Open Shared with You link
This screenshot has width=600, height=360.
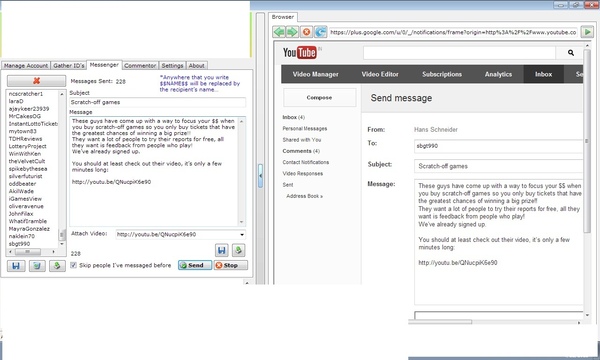(302, 140)
